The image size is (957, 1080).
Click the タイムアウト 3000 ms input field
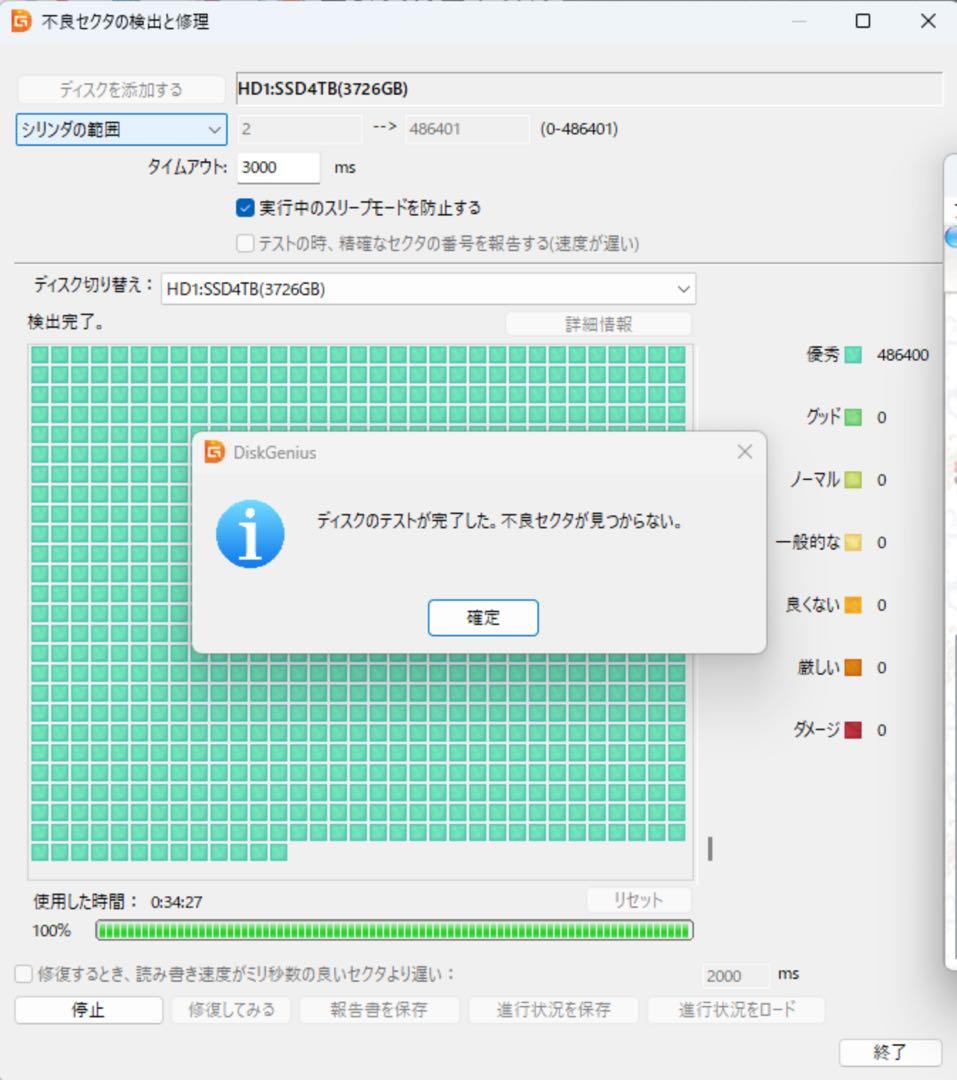point(277,167)
